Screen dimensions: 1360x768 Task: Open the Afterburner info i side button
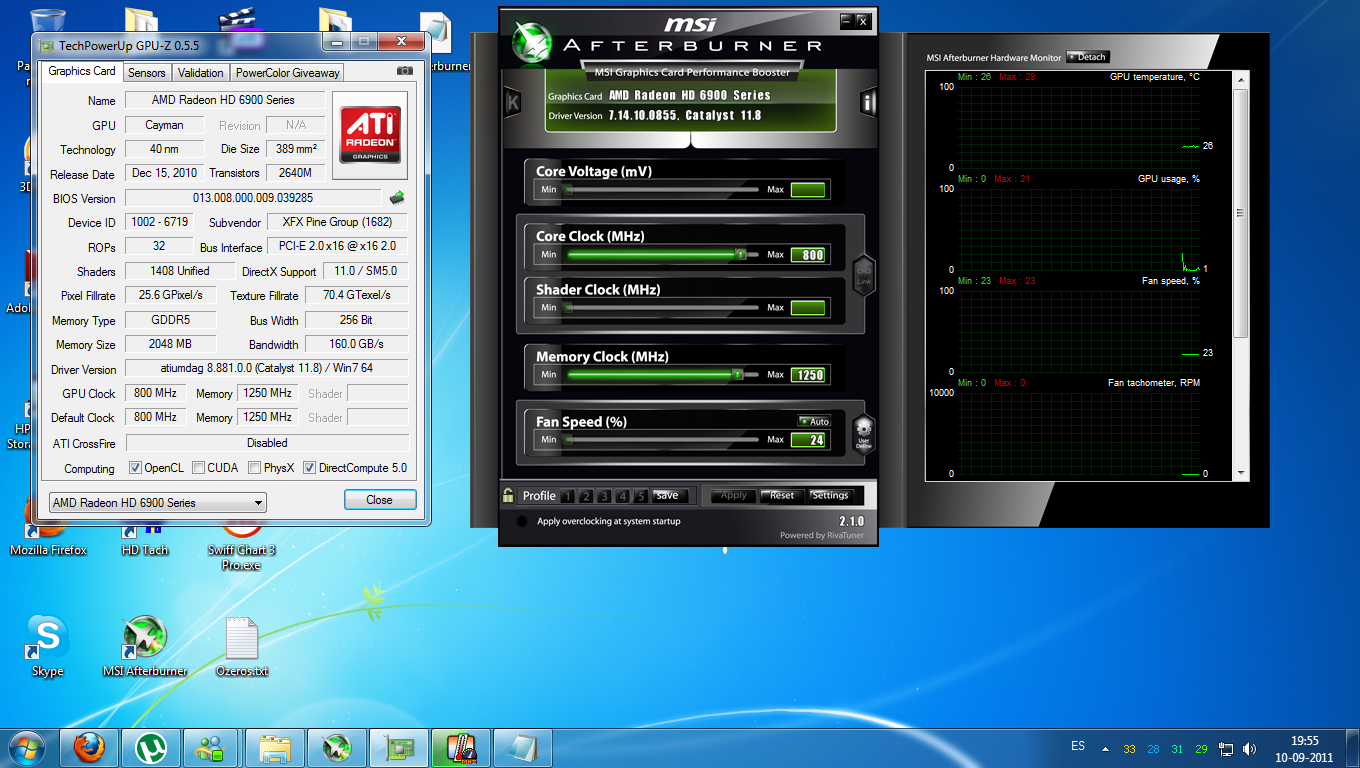(x=868, y=101)
